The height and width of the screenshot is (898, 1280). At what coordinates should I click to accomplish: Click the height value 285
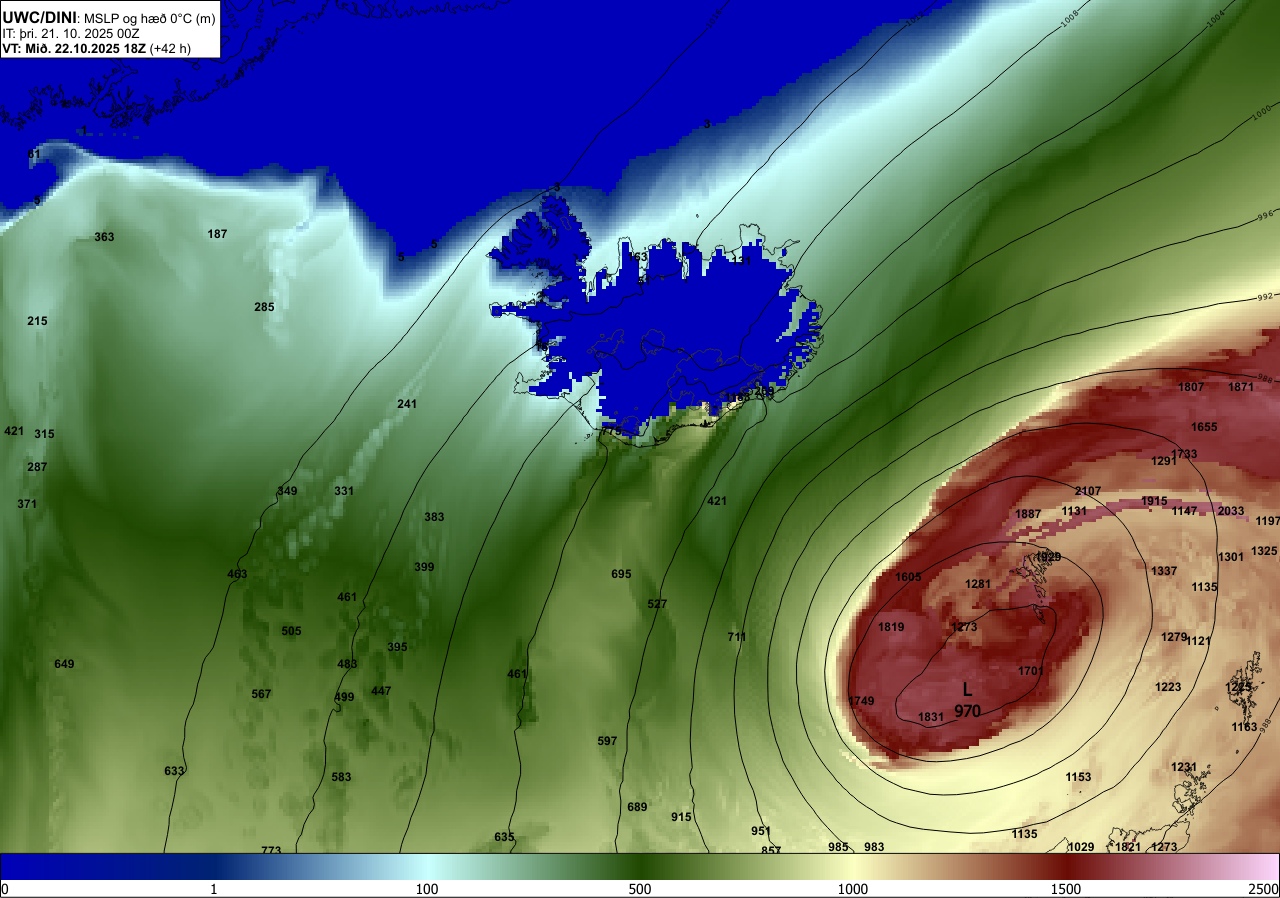pos(264,307)
